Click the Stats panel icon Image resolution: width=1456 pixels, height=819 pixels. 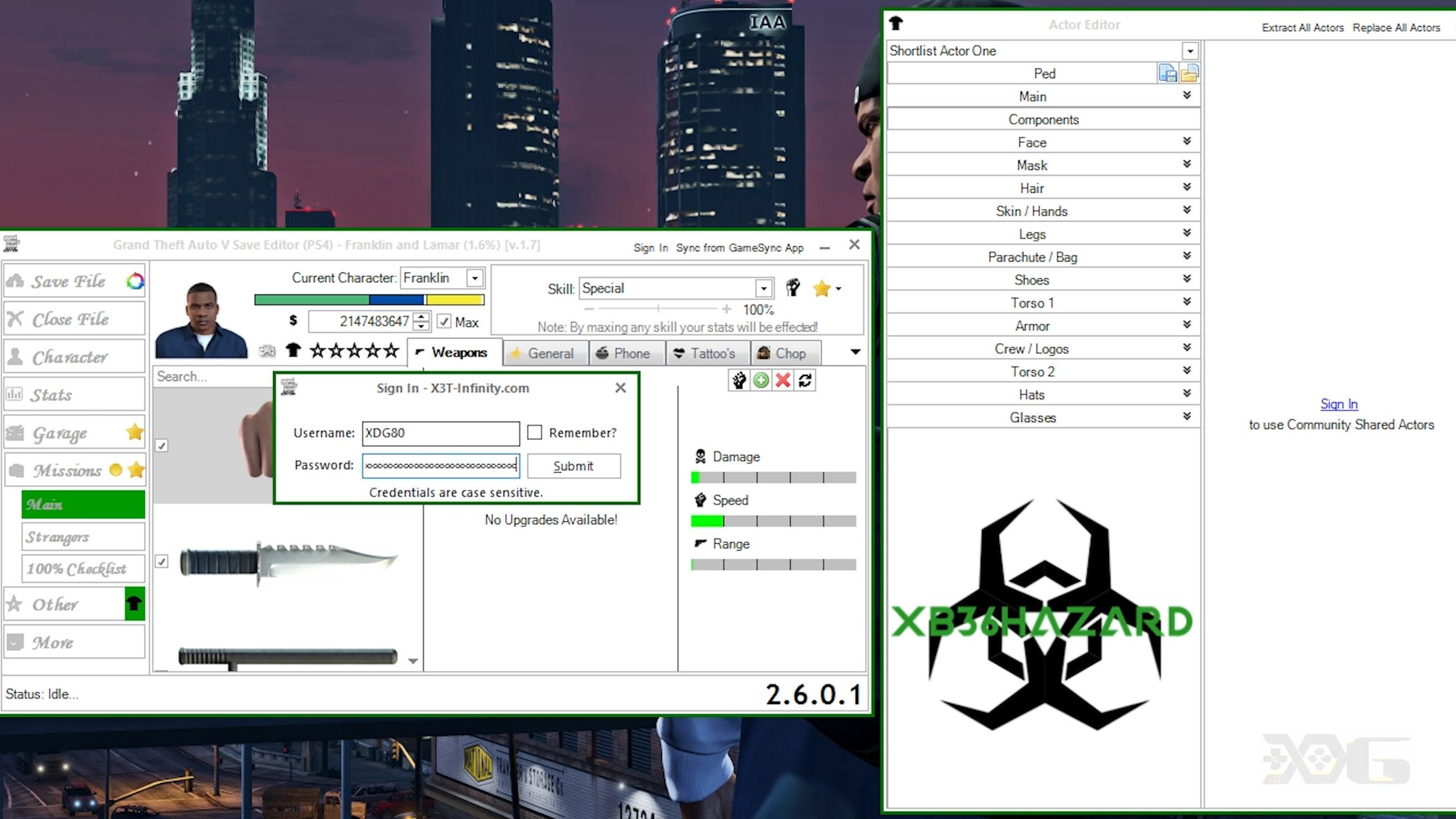[x=14, y=394]
